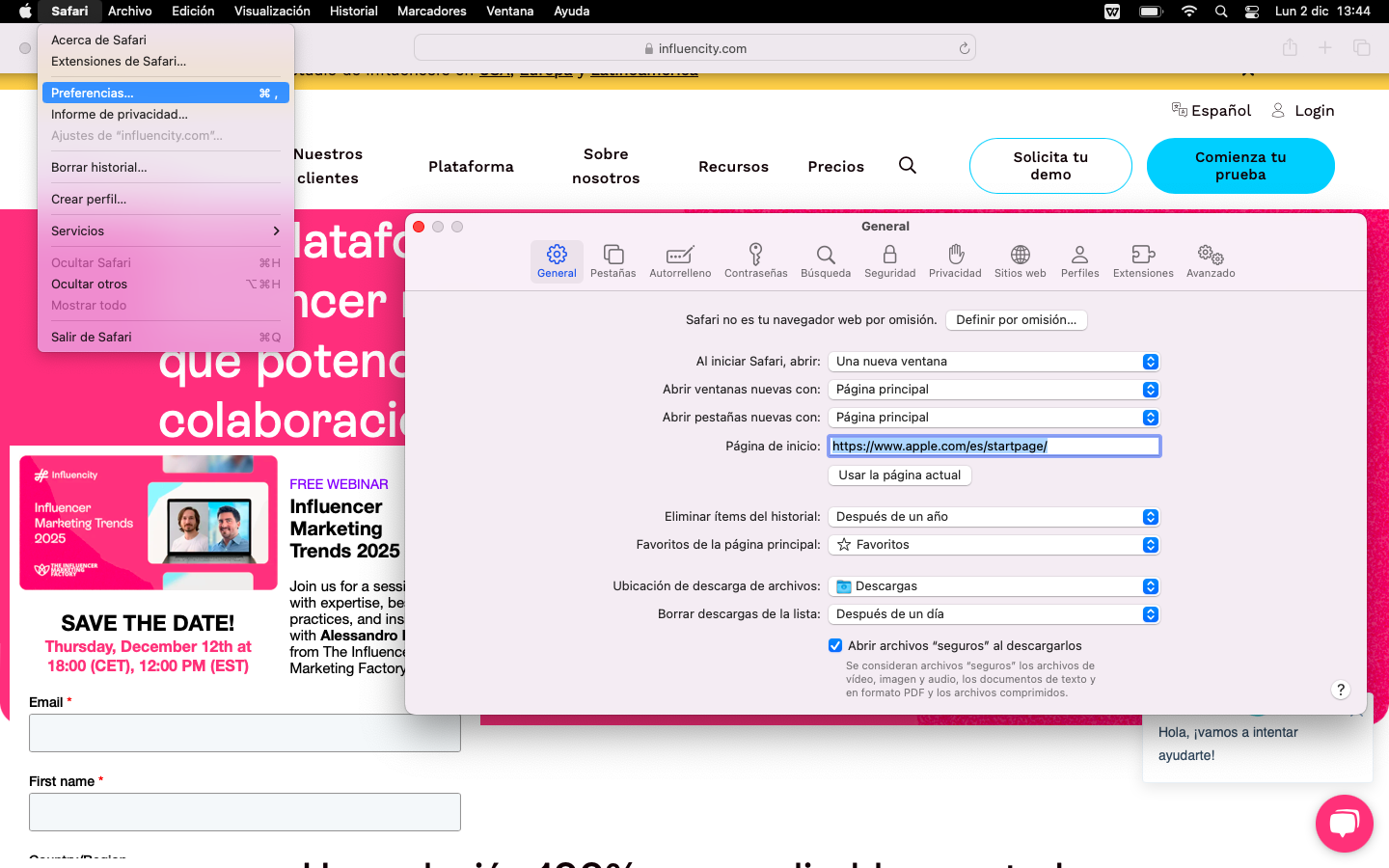Viewport: 1389px width, 868px height.
Task: Expand Ubicación de descarga de archivos dropdown
Action: click(x=994, y=586)
